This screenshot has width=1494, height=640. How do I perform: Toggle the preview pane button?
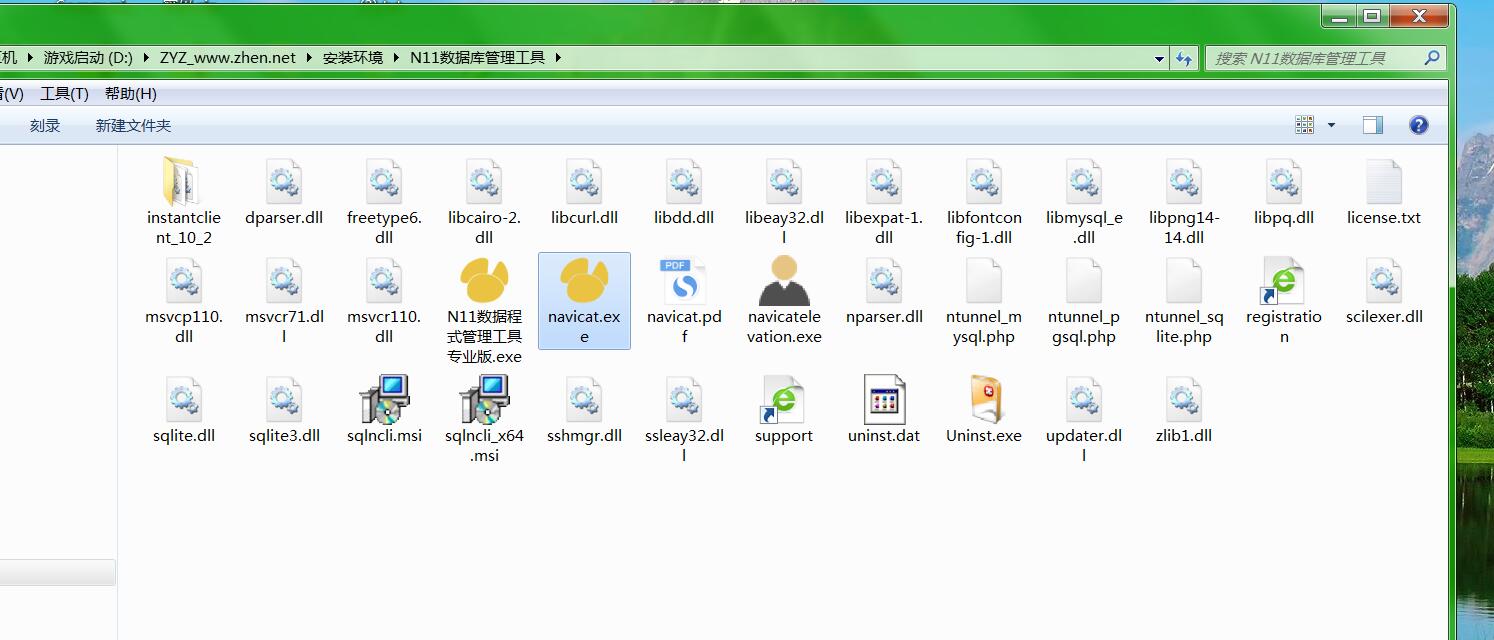click(x=1373, y=125)
